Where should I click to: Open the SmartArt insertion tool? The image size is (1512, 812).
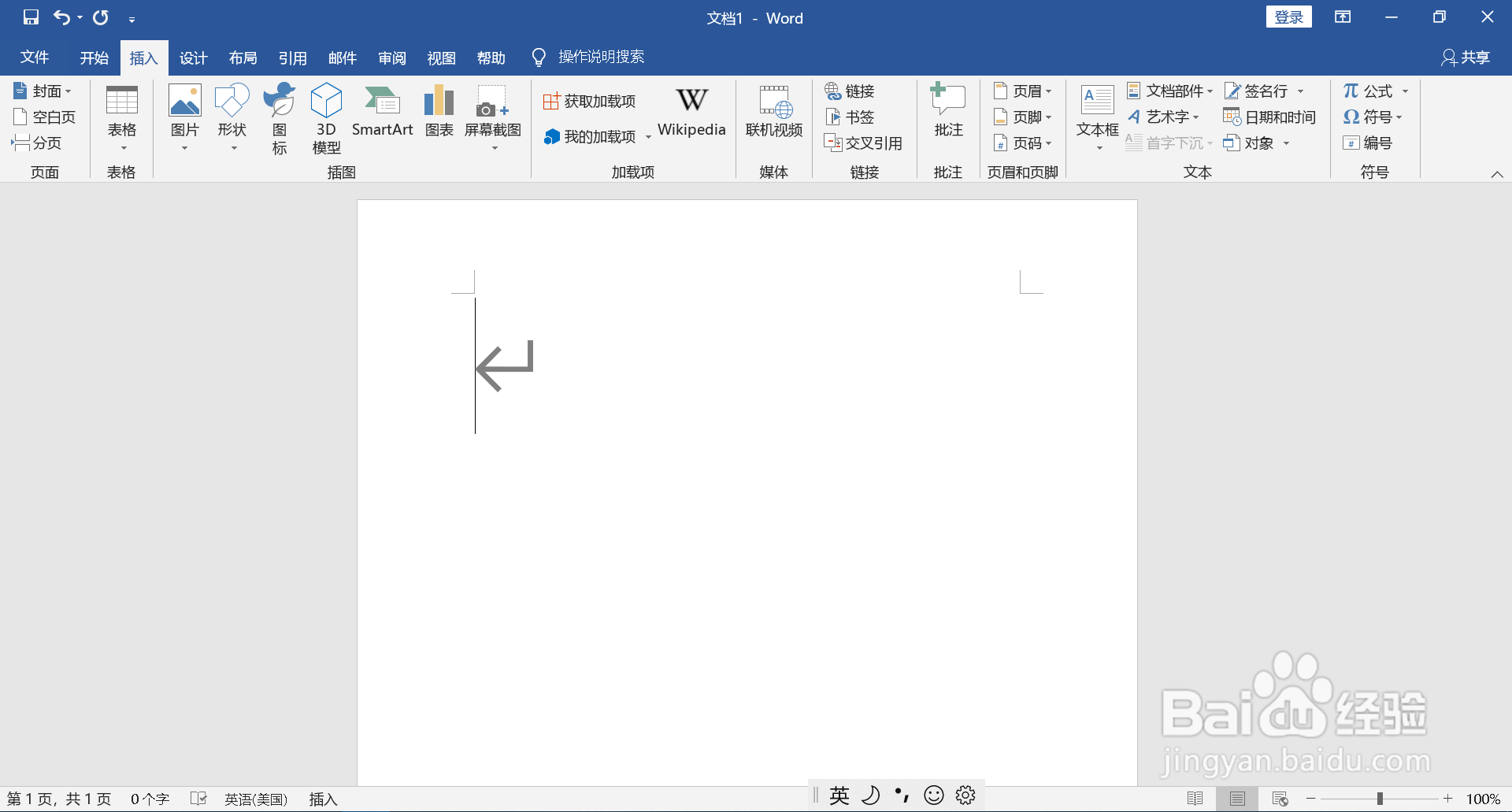[x=383, y=117]
